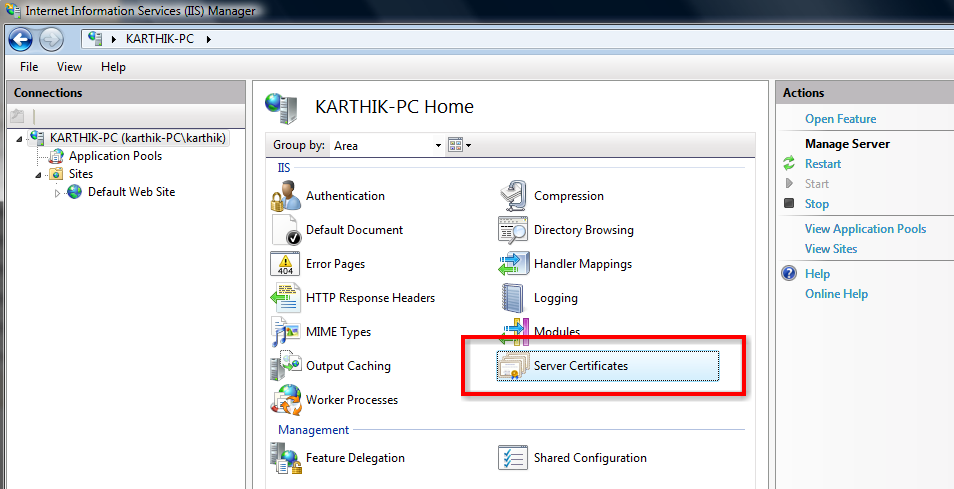
Task: Open the Modules feature
Action: pos(539,332)
